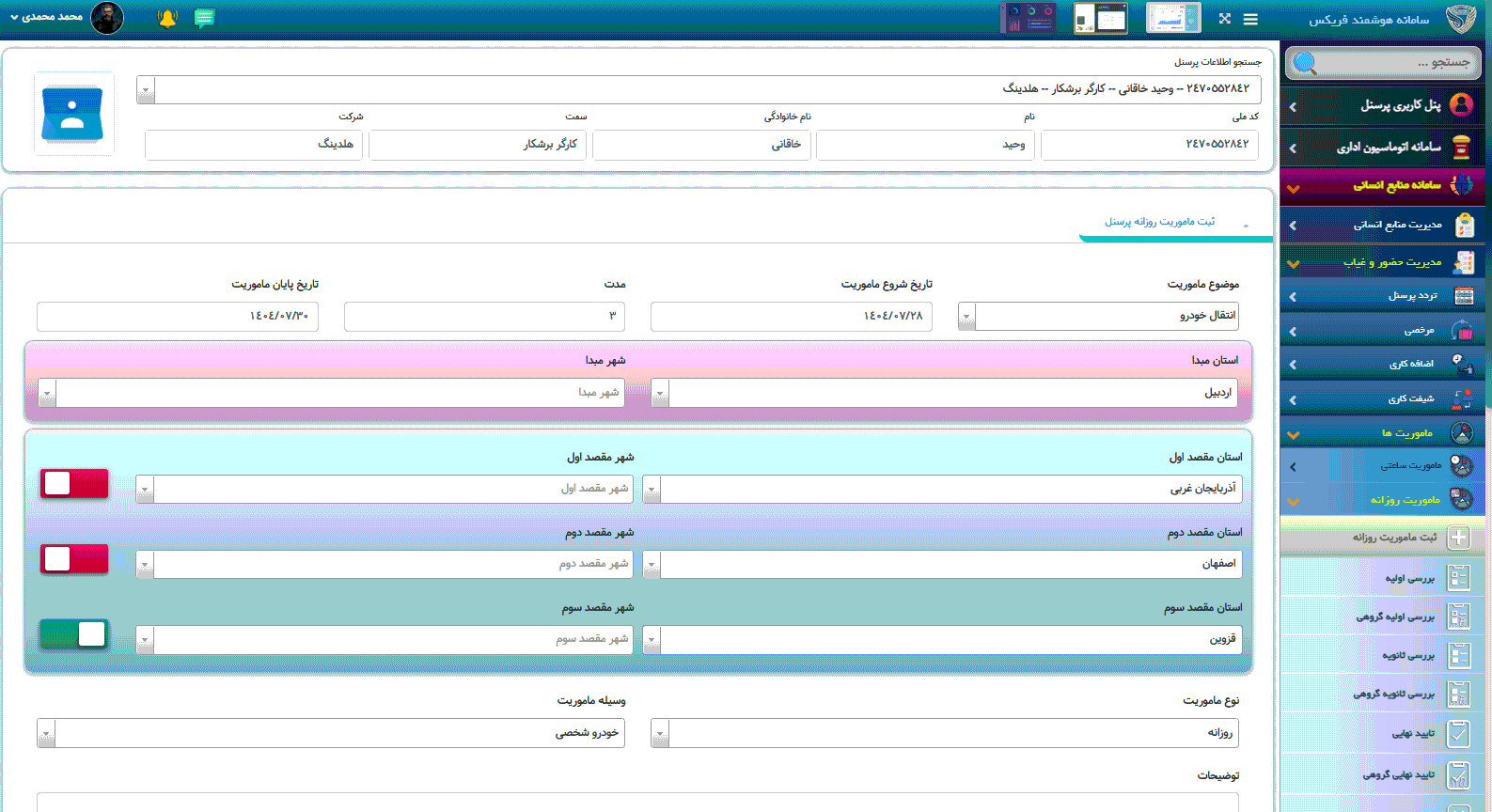1492x812 pixels.
Task: Open the شهر مبدا dropdown
Action: click(47, 393)
